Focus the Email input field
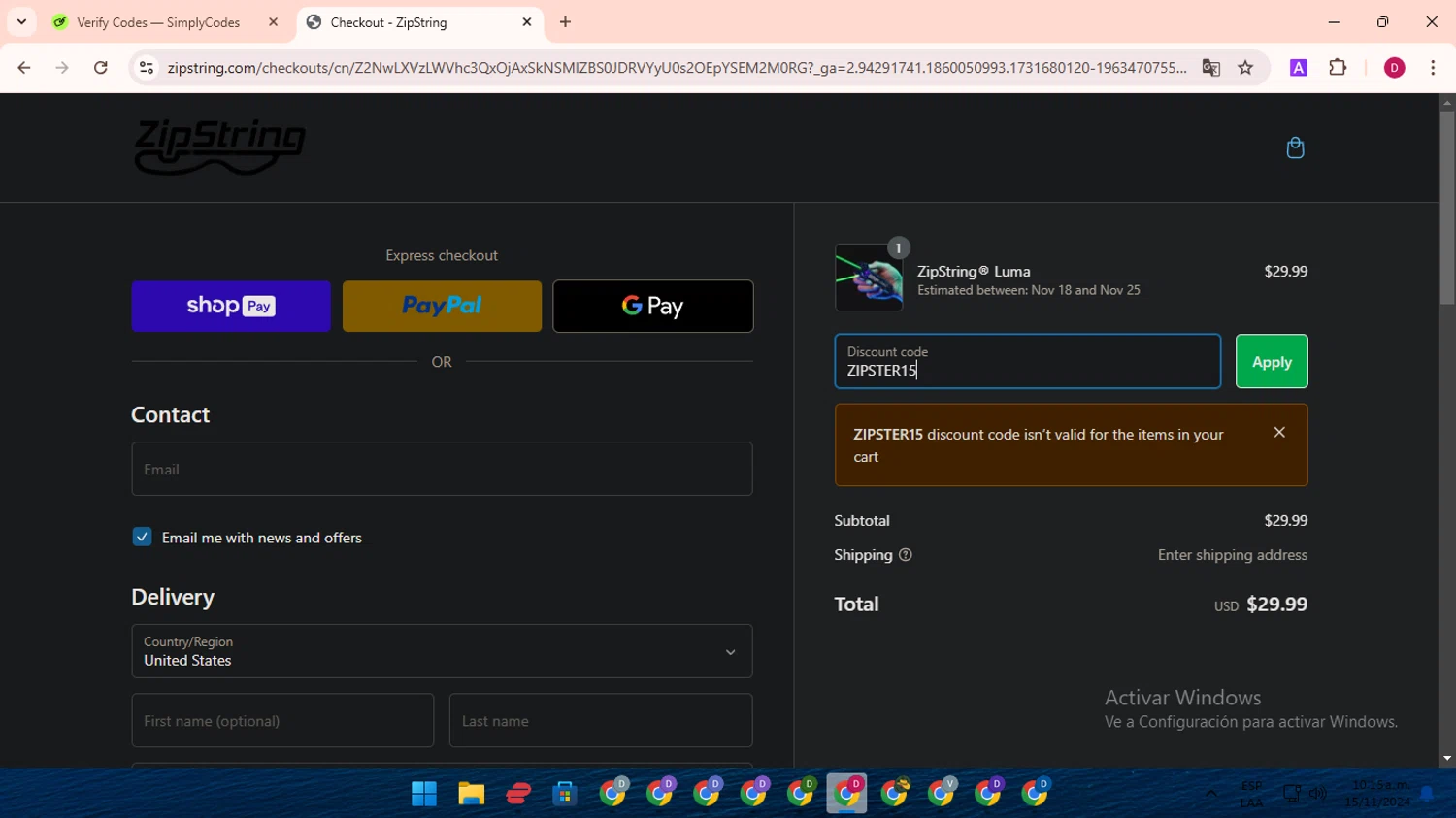 442,469
